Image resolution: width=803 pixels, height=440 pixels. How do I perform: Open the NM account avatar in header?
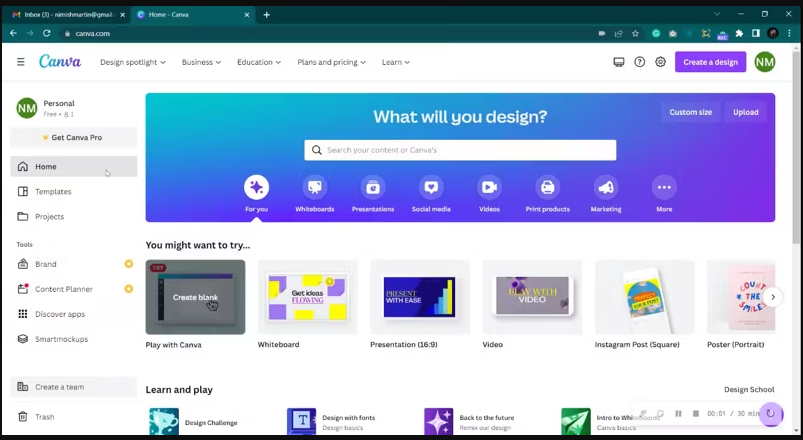coord(765,62)
